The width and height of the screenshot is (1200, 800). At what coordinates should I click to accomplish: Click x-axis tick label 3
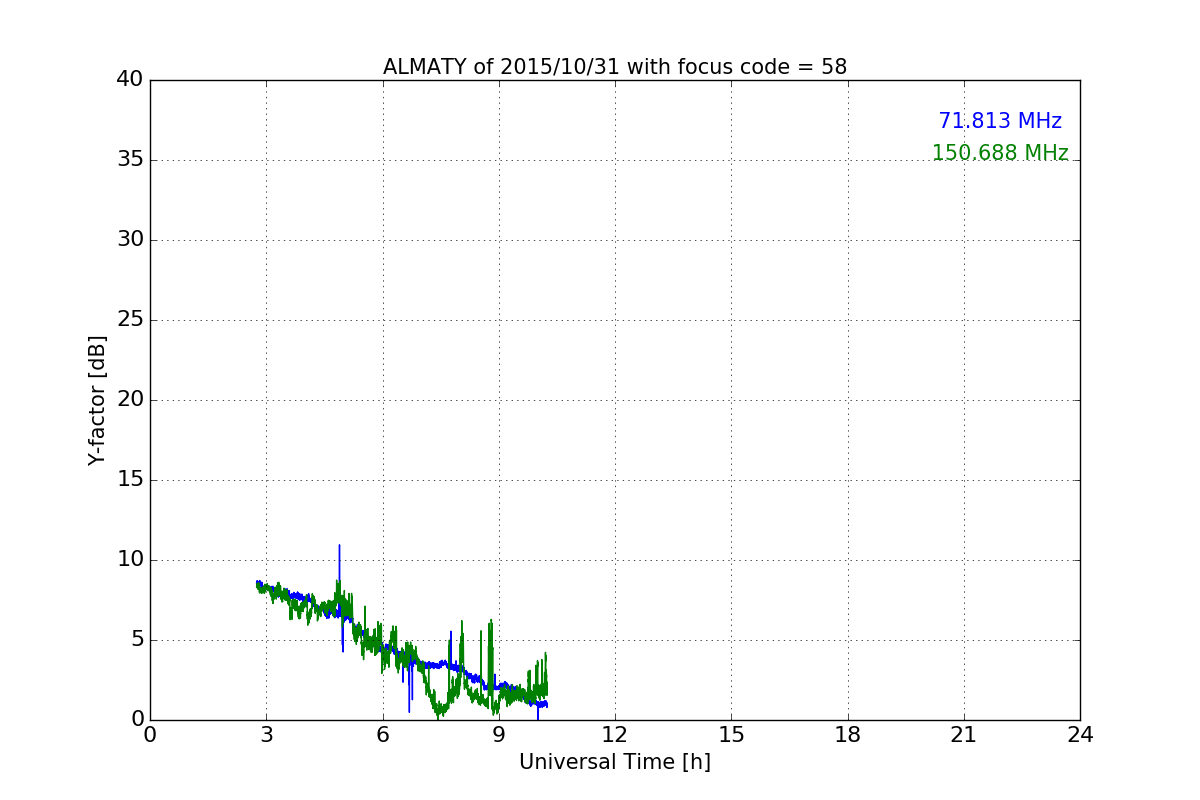click(x=266, y=735)
